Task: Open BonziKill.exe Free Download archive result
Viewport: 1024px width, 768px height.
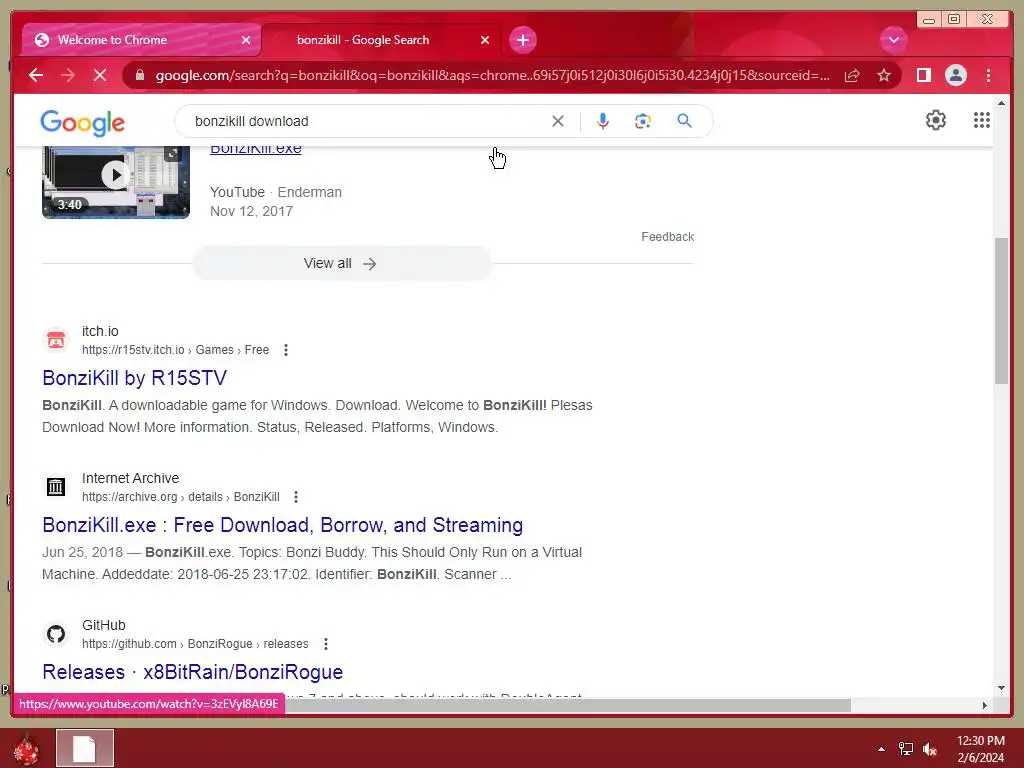Action: [x=283, y=525]
